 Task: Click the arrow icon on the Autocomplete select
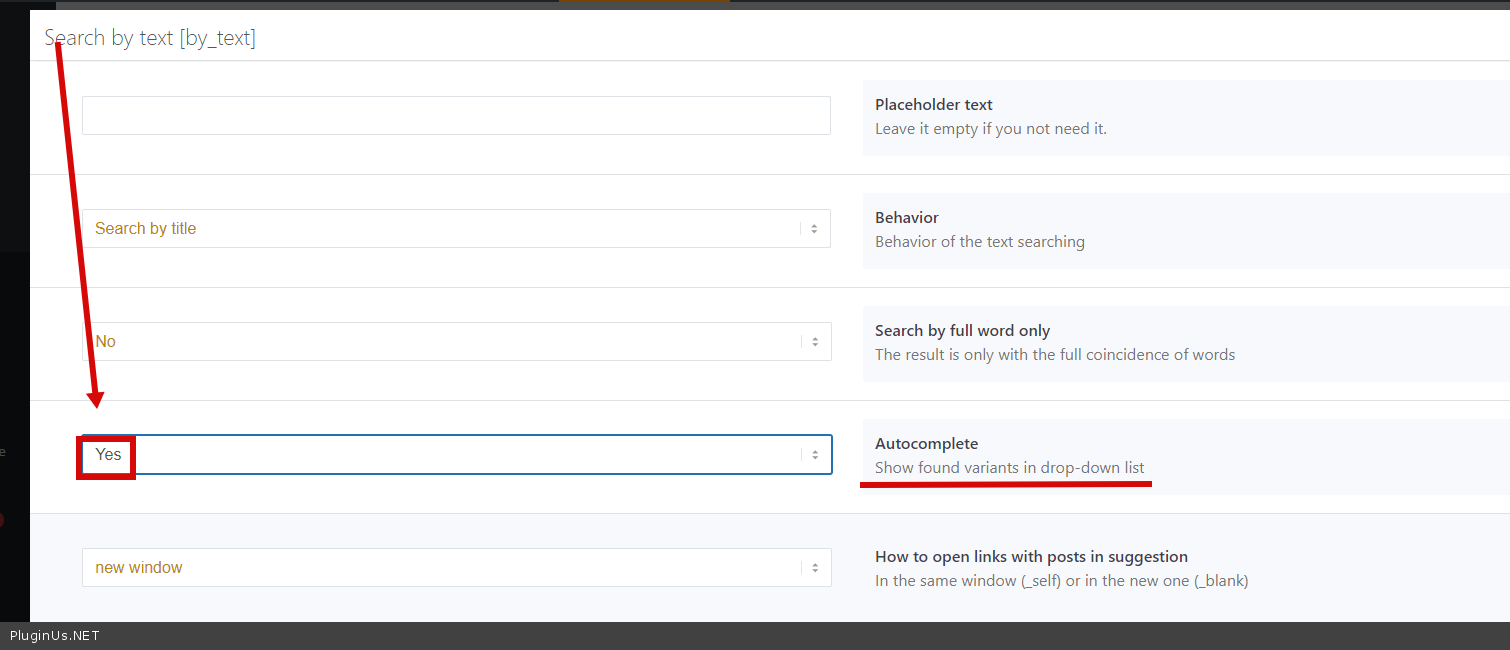pyautogui.click(x=814, y=455)
